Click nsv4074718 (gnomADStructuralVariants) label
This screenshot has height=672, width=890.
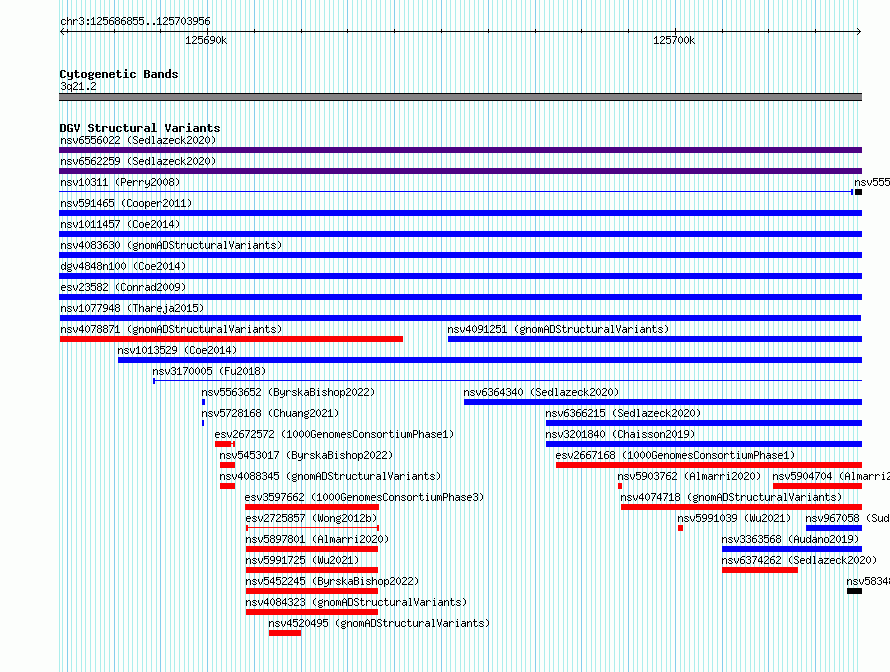point(731,497)
